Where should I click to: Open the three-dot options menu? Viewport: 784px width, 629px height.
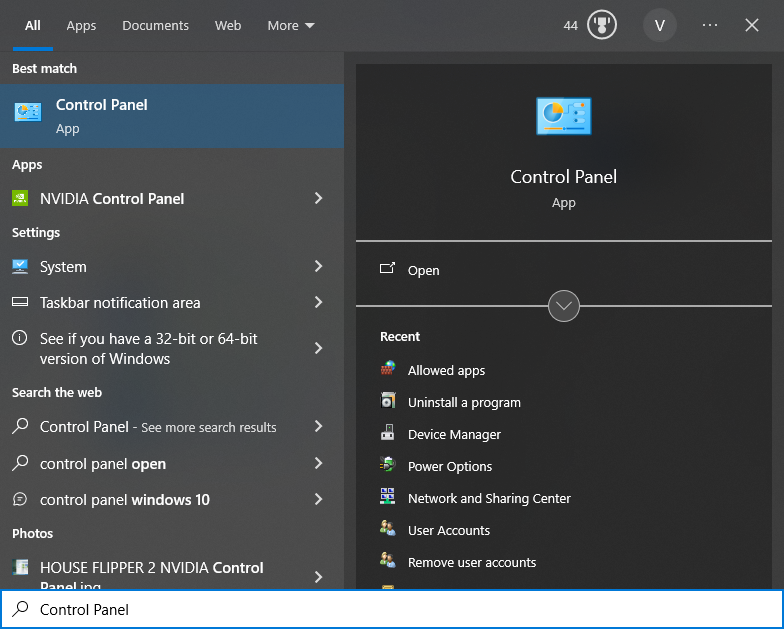click(x=710, y=25)
